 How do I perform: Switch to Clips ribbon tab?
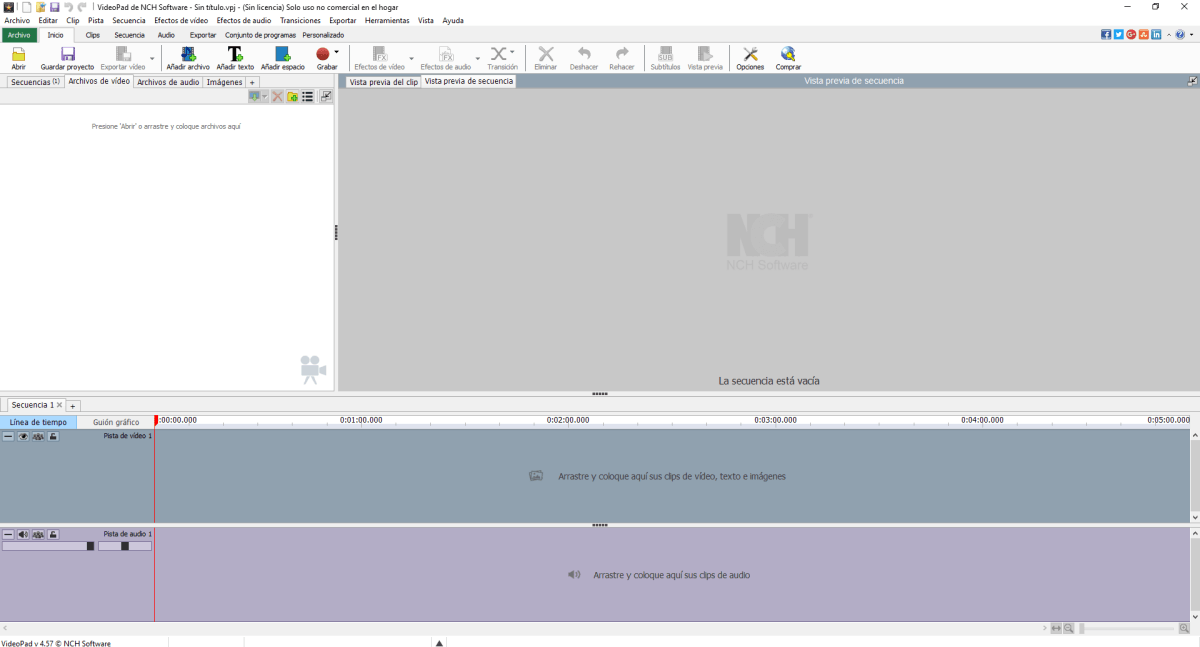(93, 35)
